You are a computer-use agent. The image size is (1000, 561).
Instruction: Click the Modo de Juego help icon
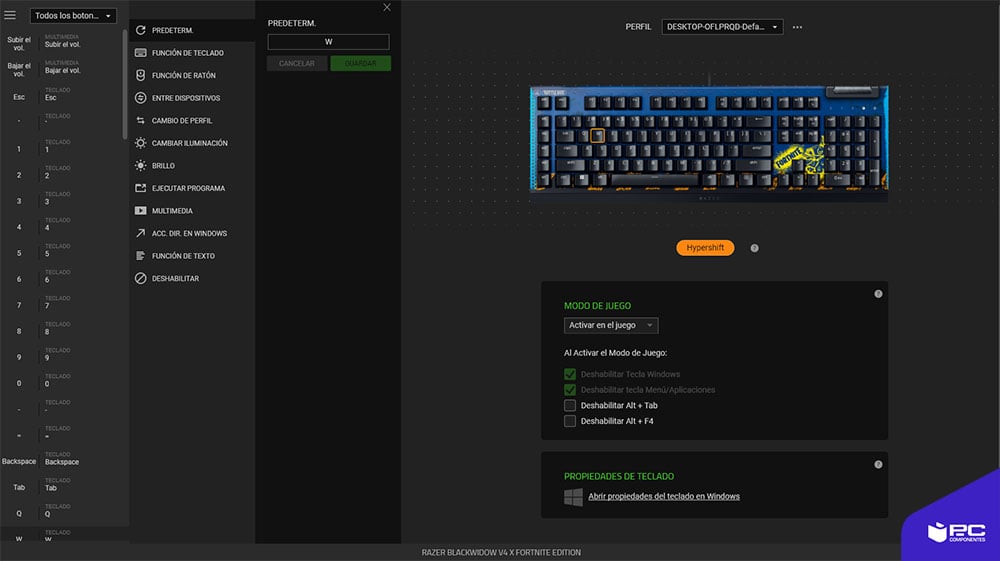tap(878, 294)
